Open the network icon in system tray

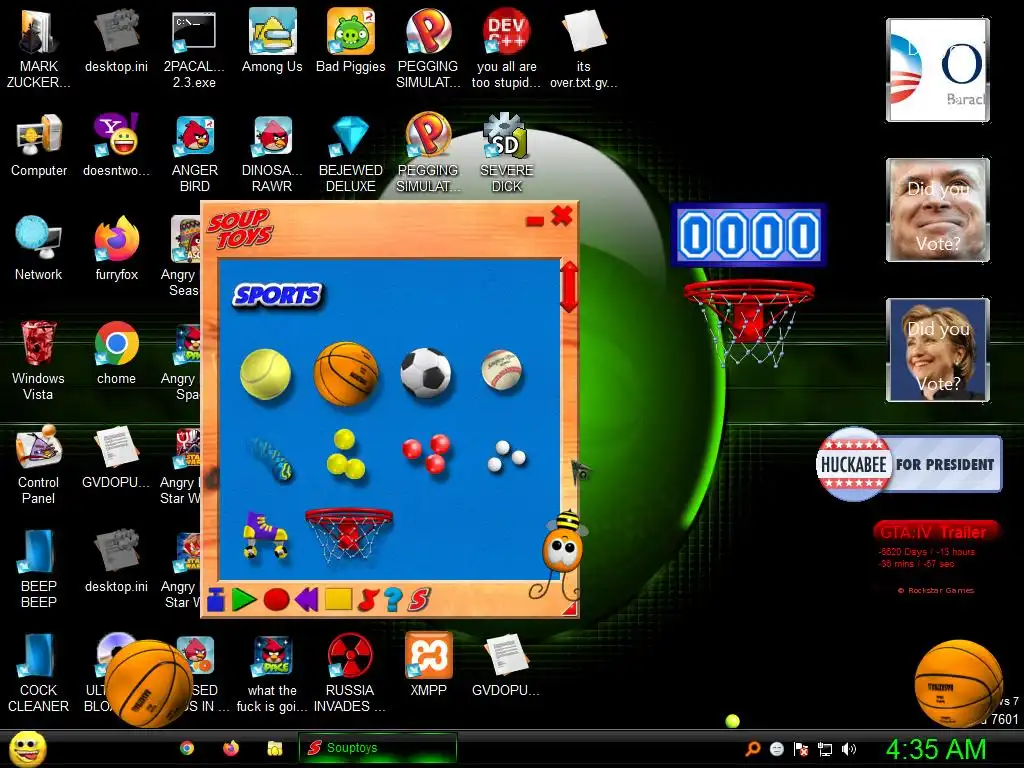click(x=825, y=749)
